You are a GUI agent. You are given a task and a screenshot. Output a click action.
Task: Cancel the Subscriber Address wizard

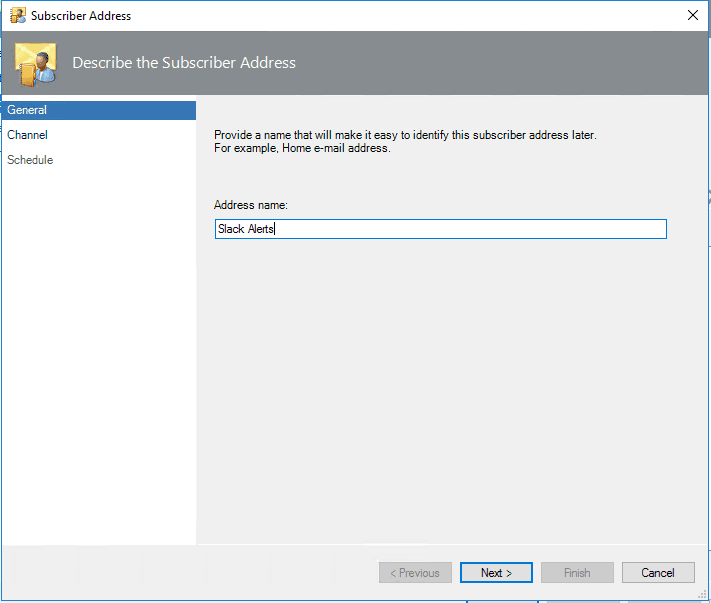coord(658,573)
